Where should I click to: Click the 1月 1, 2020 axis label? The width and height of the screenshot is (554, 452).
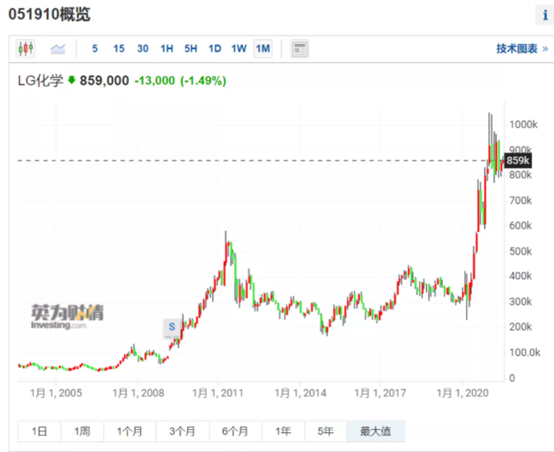point(462,393)
